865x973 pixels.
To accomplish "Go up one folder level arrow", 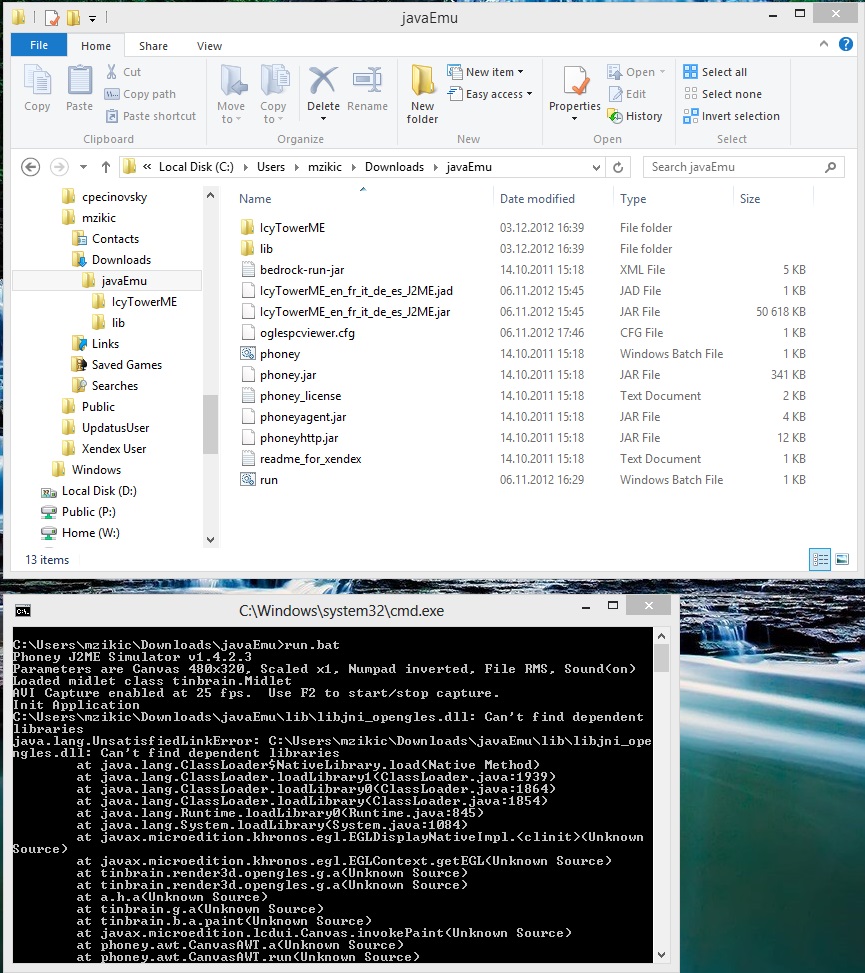I will (106, 167).
